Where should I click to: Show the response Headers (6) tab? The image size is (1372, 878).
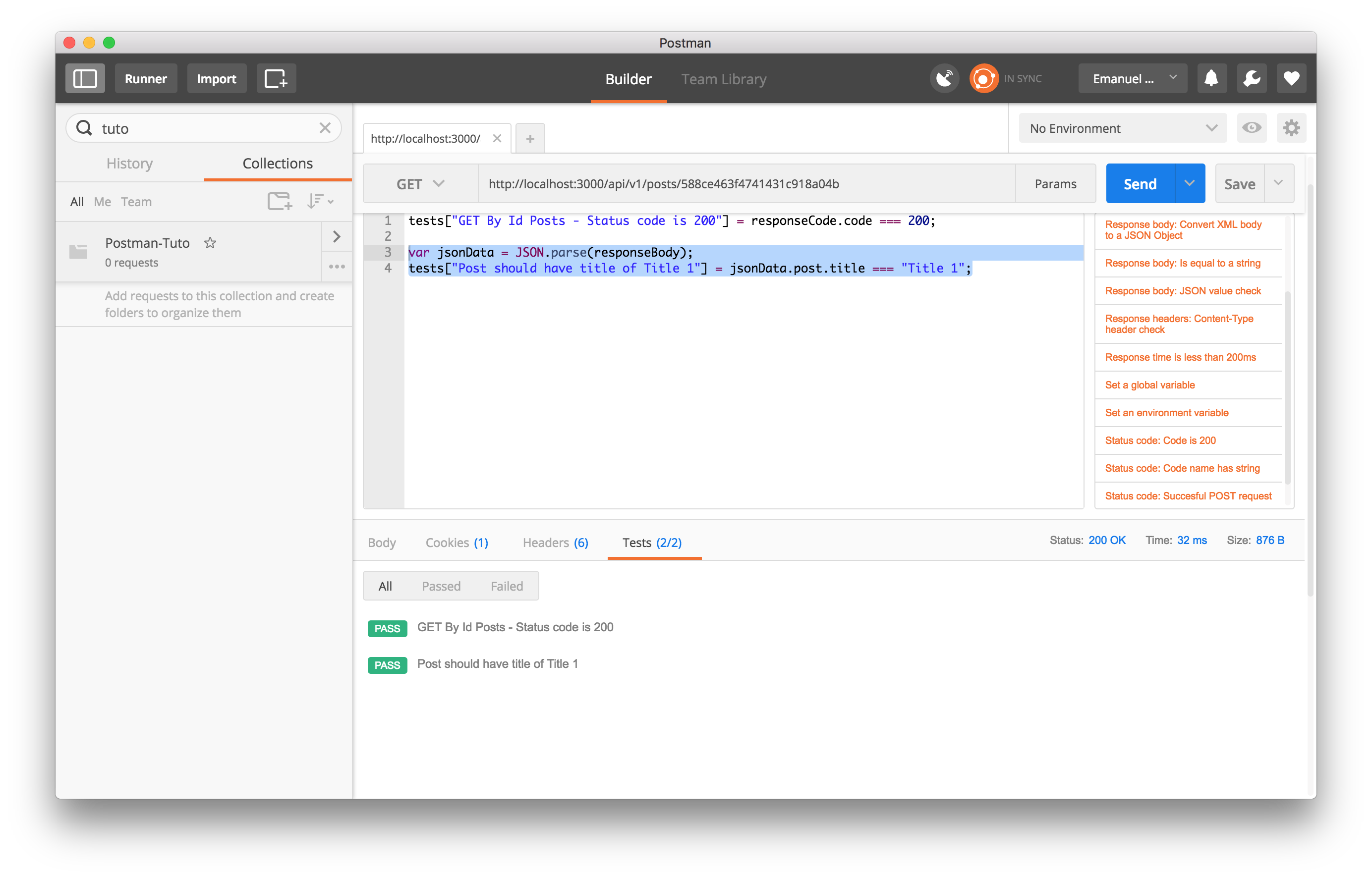[556, 542]
